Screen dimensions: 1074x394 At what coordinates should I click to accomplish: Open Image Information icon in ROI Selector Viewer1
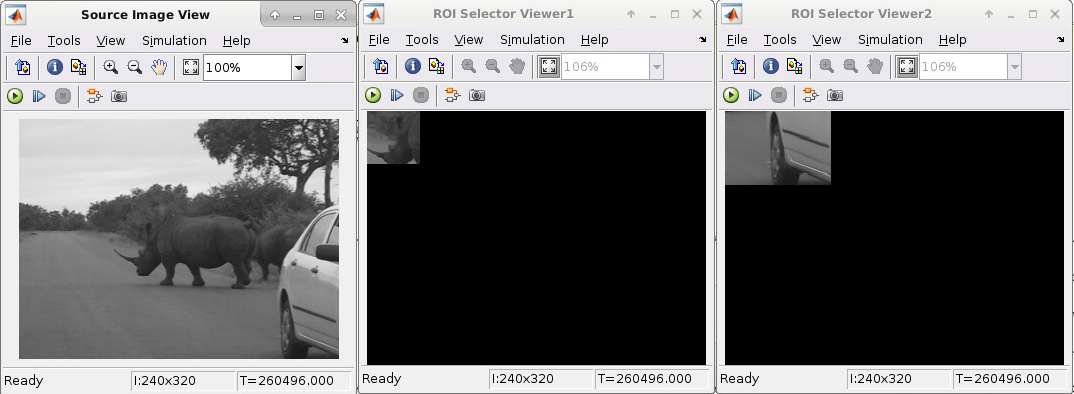point(412,66)
